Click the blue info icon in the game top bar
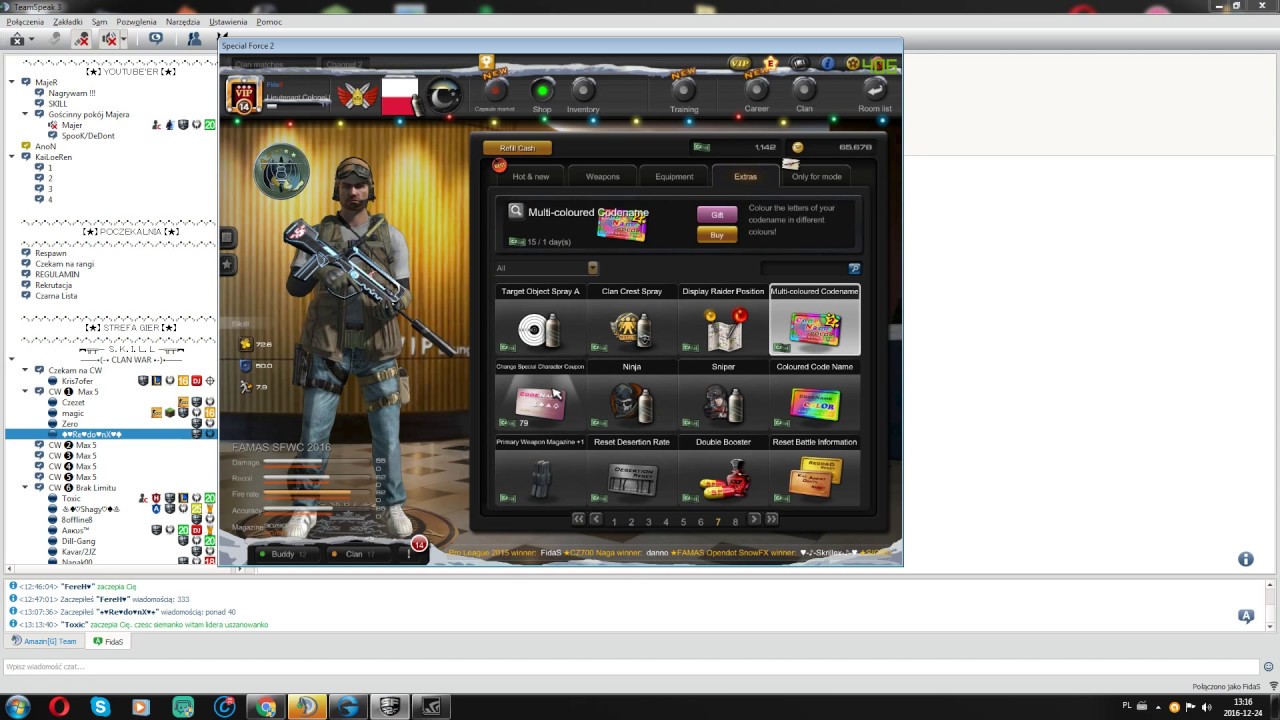Image resolution: width=1280 pixels, height=720 pixels. [828, 63]
